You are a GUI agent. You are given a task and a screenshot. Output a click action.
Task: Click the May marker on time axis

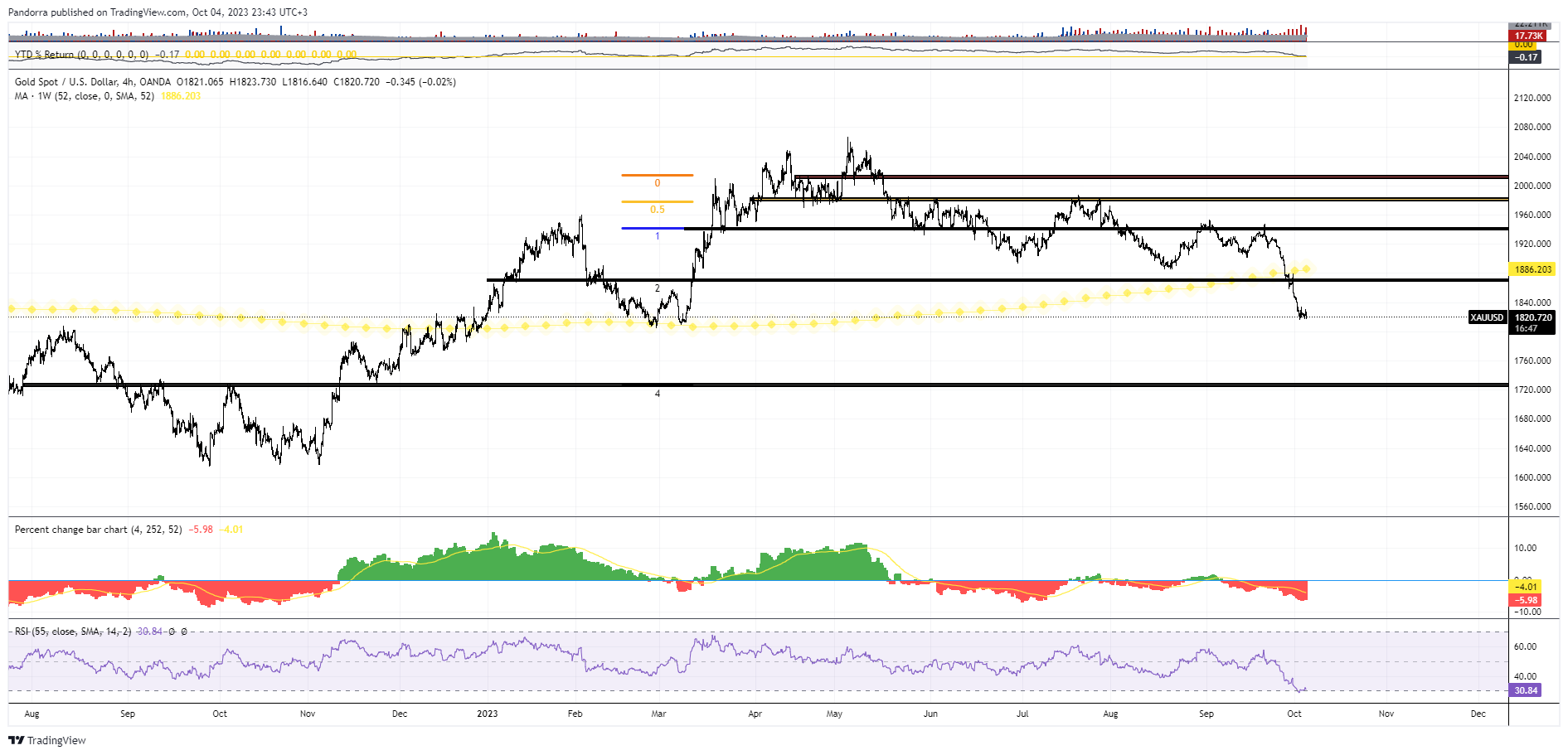[834, 714]
